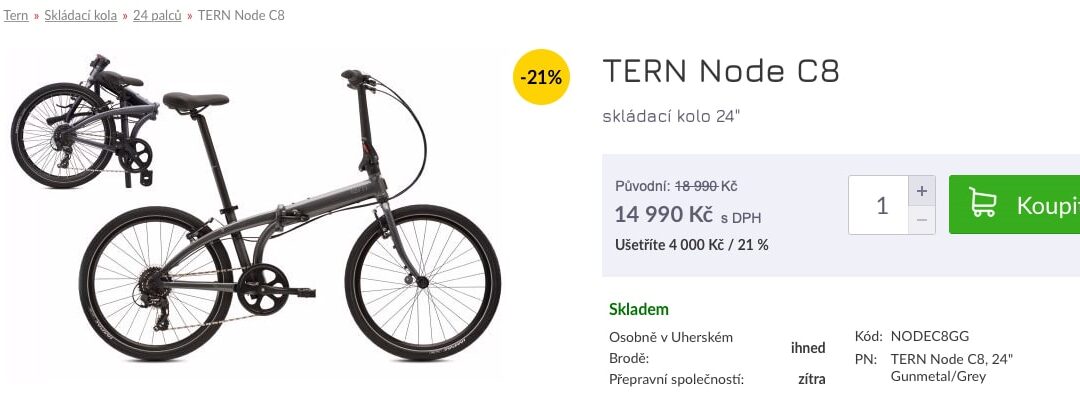Click the TERN Node C8 product heading
The width and height of the screenshot is (1080, 409).
point(720,72)
